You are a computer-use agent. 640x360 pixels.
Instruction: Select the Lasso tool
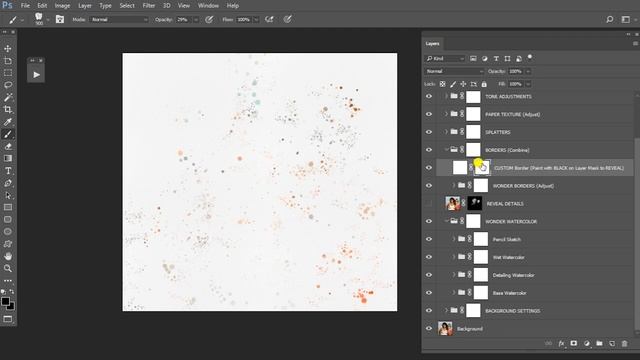(x=8, y=85)
